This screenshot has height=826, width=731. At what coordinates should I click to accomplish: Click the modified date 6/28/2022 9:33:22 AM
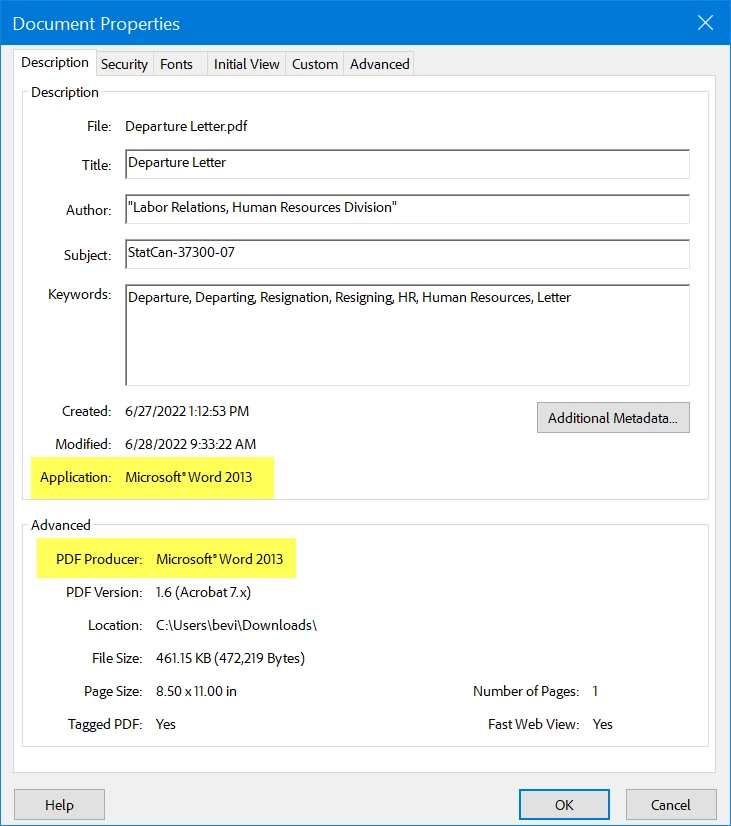click(190, 444)
